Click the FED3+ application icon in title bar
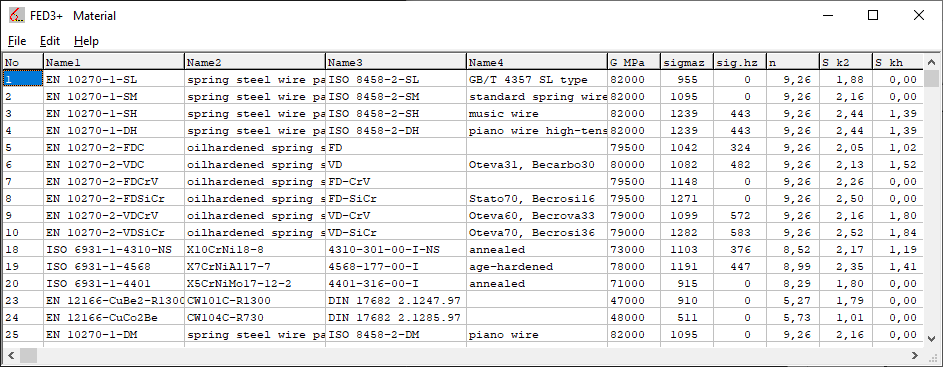Viewport: 943px width, 367px height. point(16,16)
